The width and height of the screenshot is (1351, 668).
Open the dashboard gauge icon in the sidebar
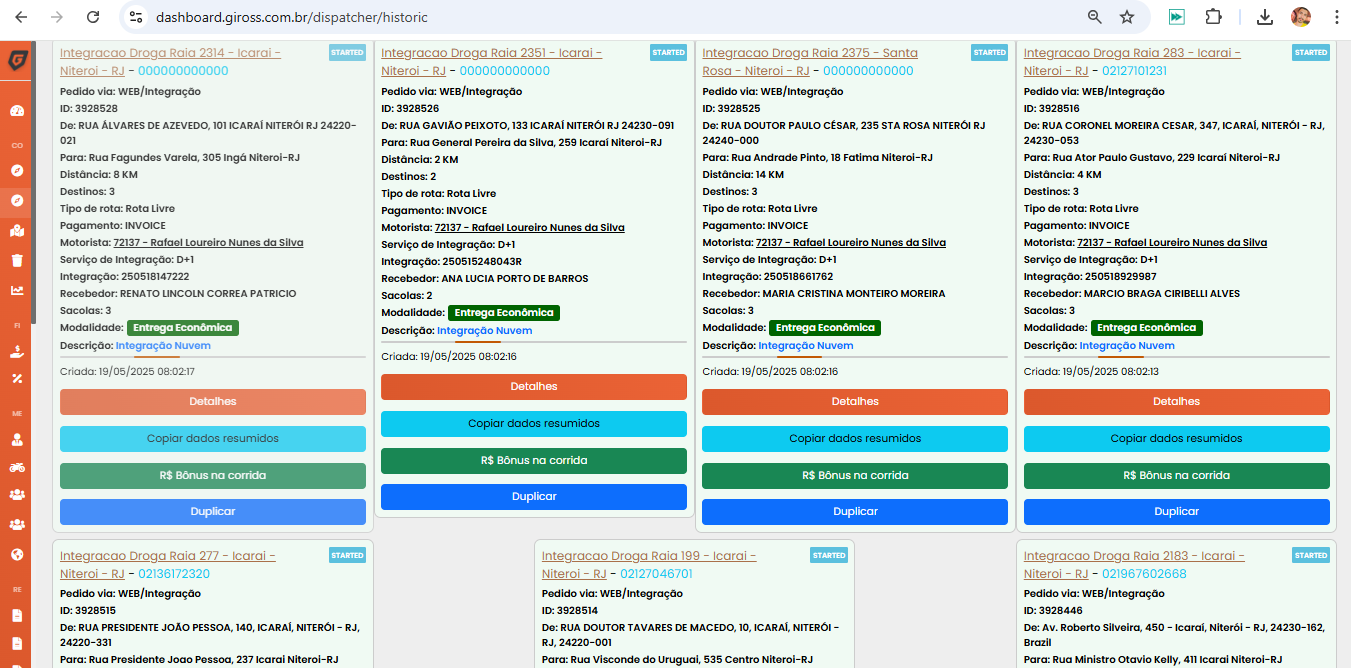click(16, 111)
